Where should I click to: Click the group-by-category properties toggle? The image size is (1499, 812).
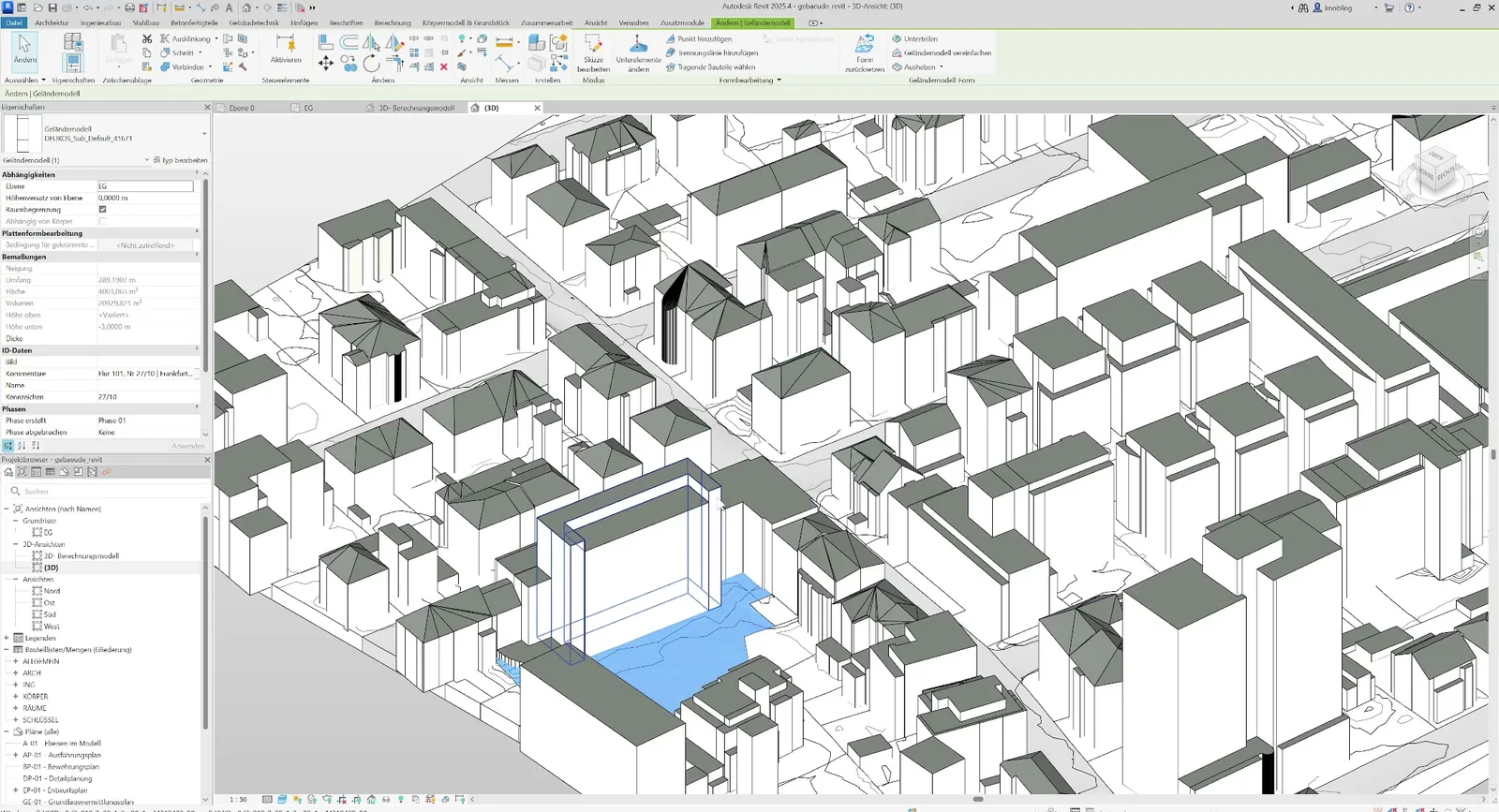coord(7,446)
